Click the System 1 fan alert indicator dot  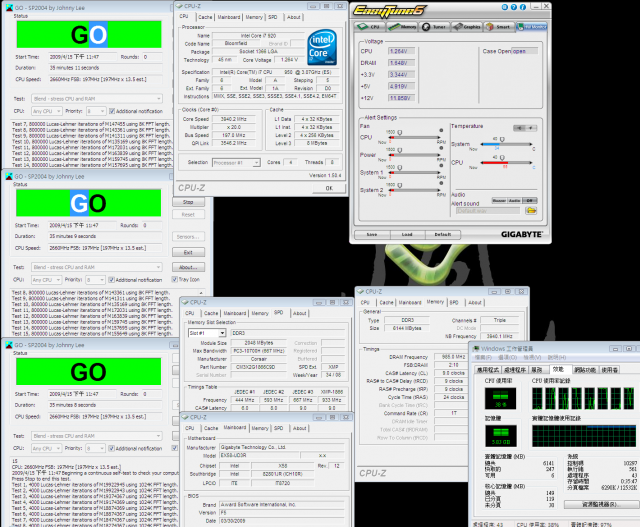tap(441, 165)
